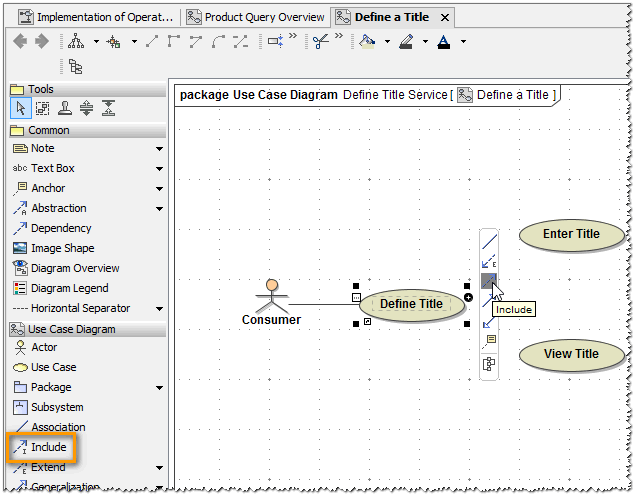Activate the selection arrow tool
The width and height of the screenshot is (641, 501).
(21, 109)
